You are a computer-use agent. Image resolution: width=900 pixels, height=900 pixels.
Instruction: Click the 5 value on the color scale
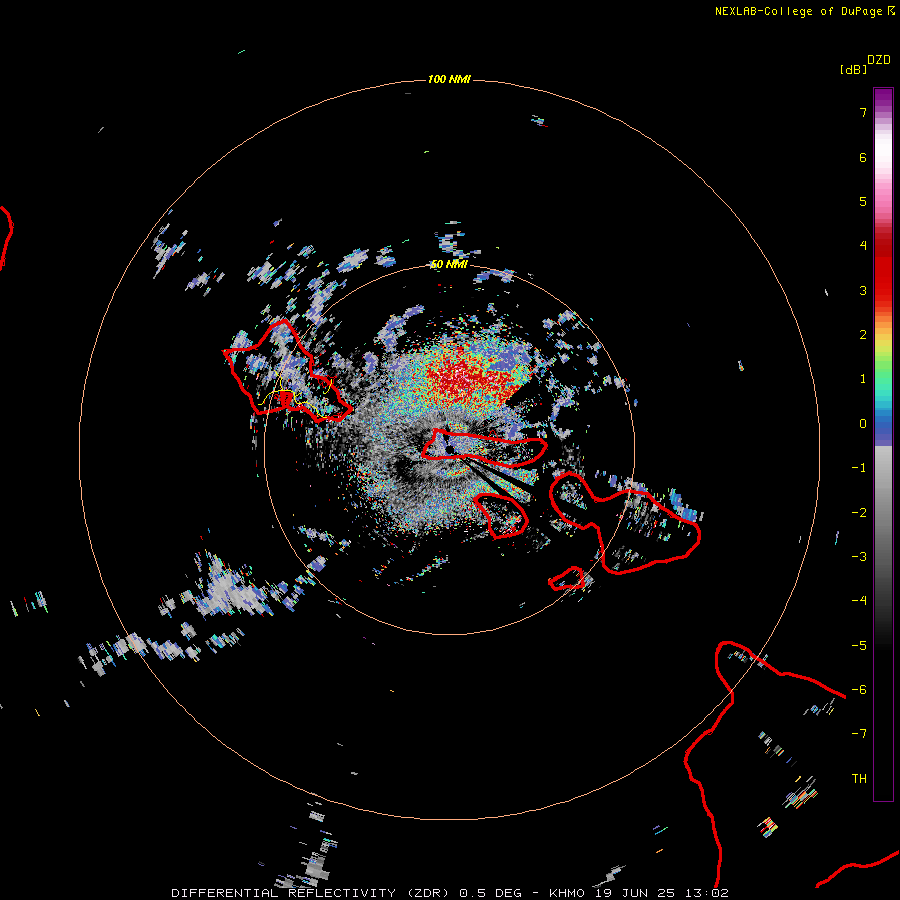(863, 201)
